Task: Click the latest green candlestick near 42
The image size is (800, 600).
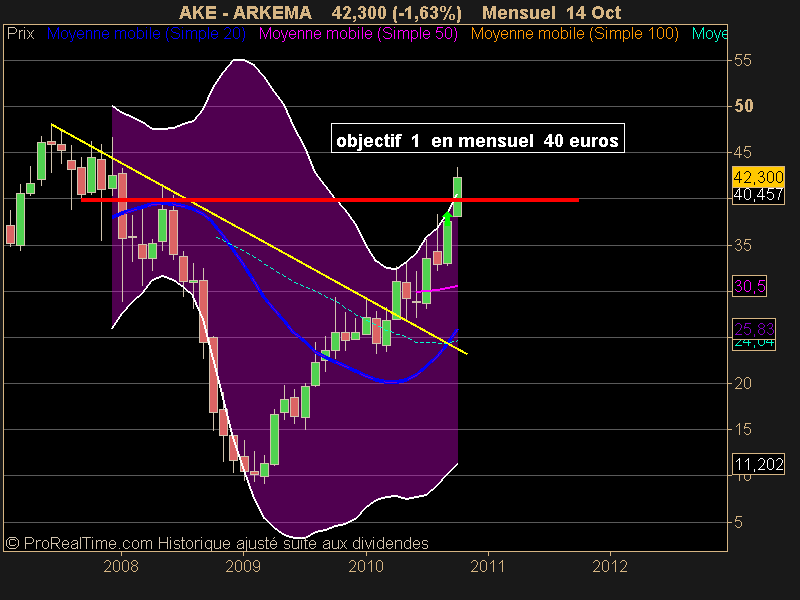Action: tap(458, 196)
